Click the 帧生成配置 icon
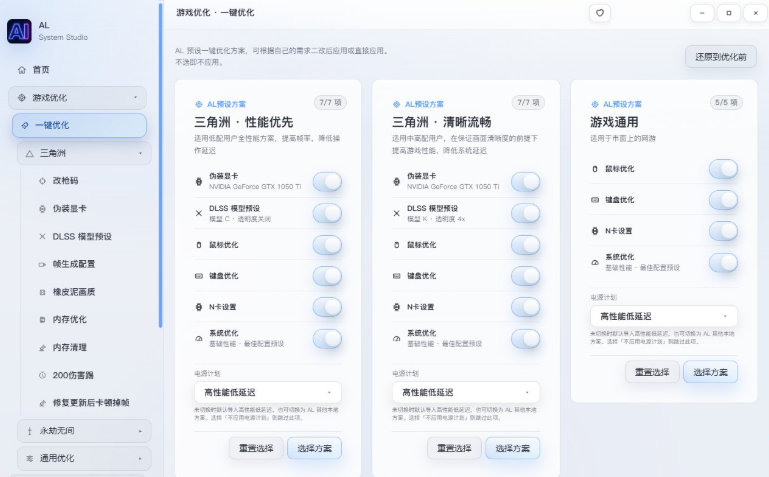This screenshot has height=477, width=769. pyautogui.click(x=42, y=264)
